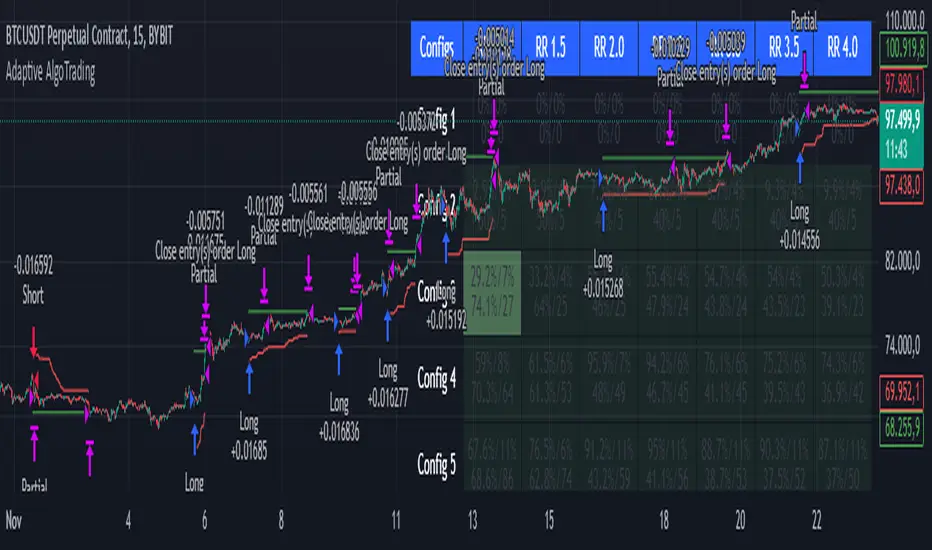Image resolution: width=932 pixels, height=550 pixels.
Task: Click the red 97.980,1 price tag
Action: click(x=902, y=84)
